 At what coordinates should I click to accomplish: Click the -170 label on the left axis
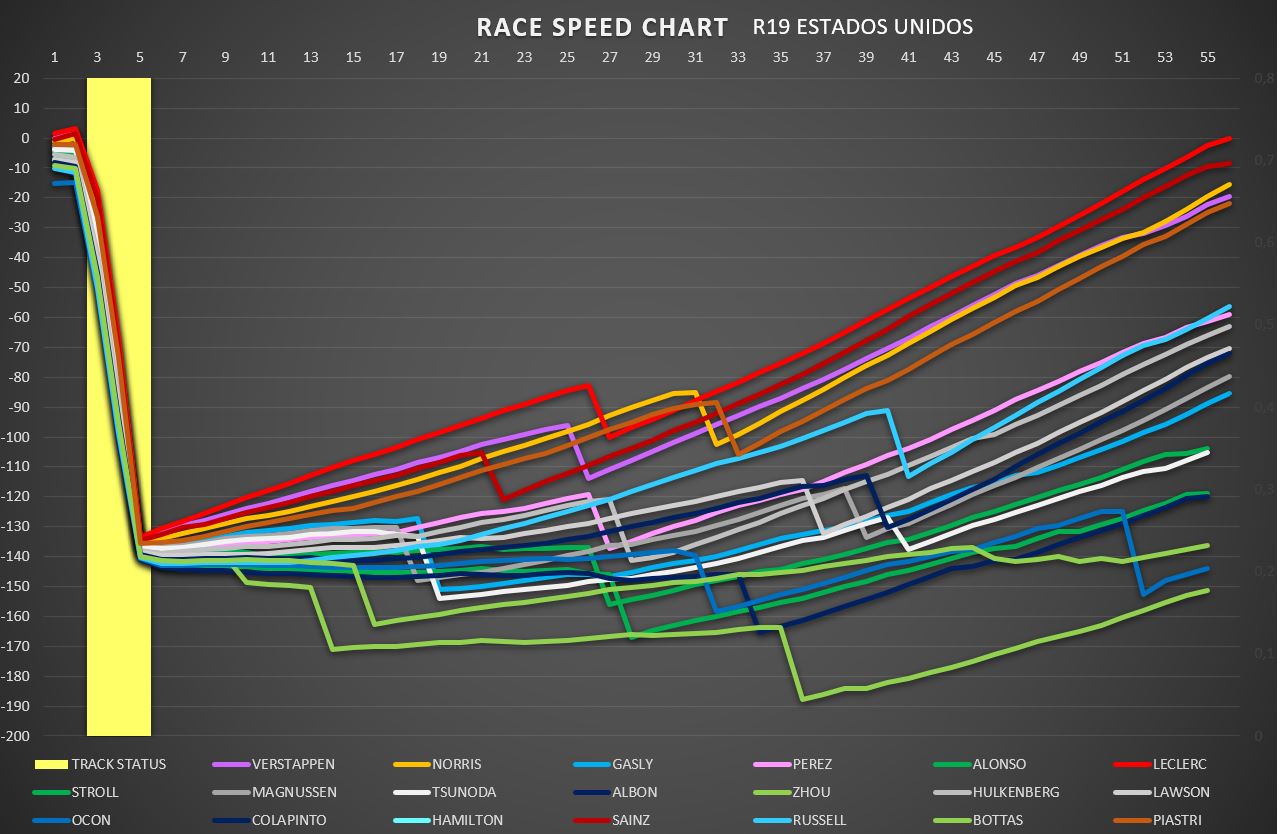(x=15, y=646)
